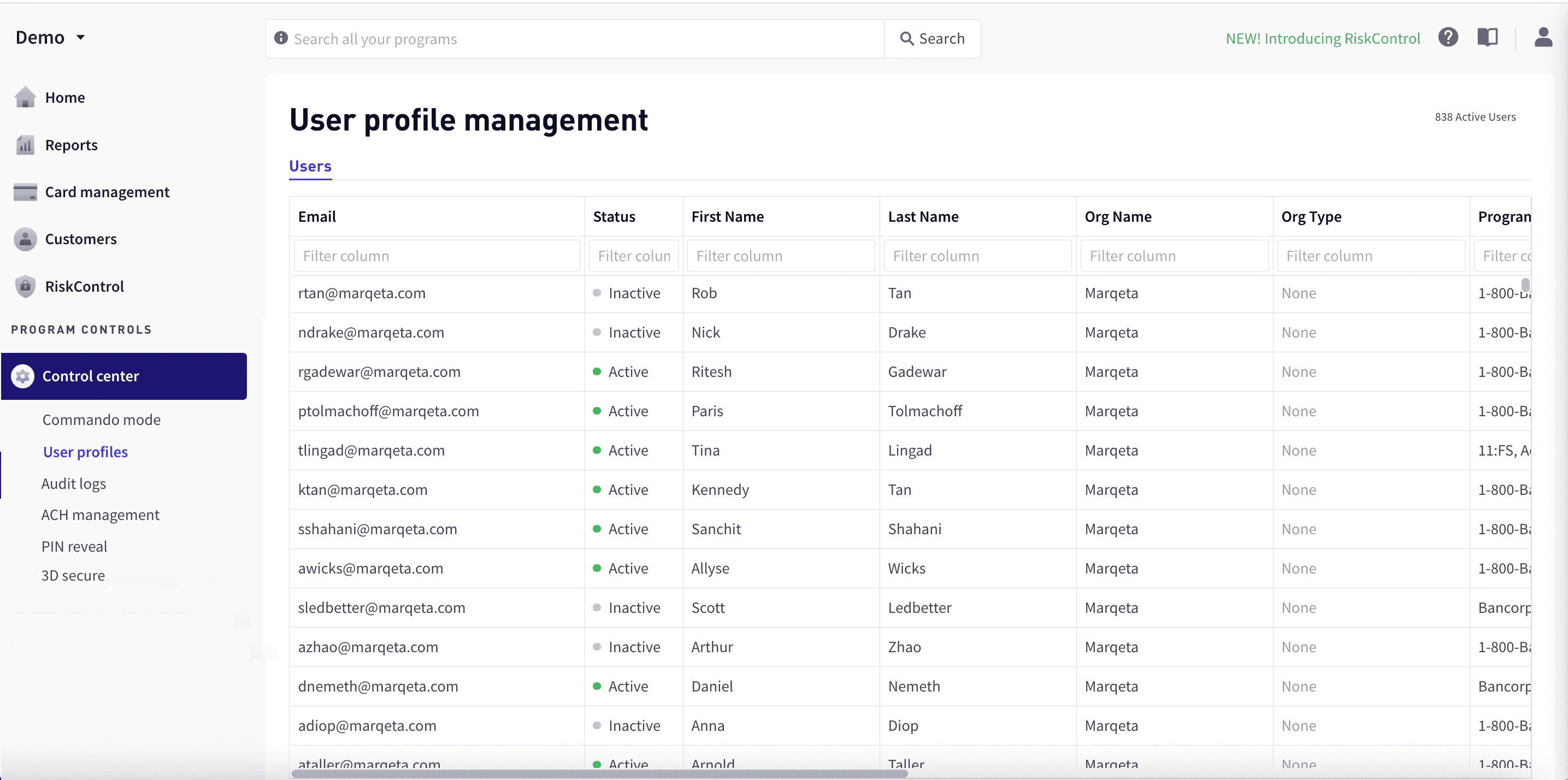
Task: Open the help question mark icon
Action: pyautogui.click(x=1449, y=37)
